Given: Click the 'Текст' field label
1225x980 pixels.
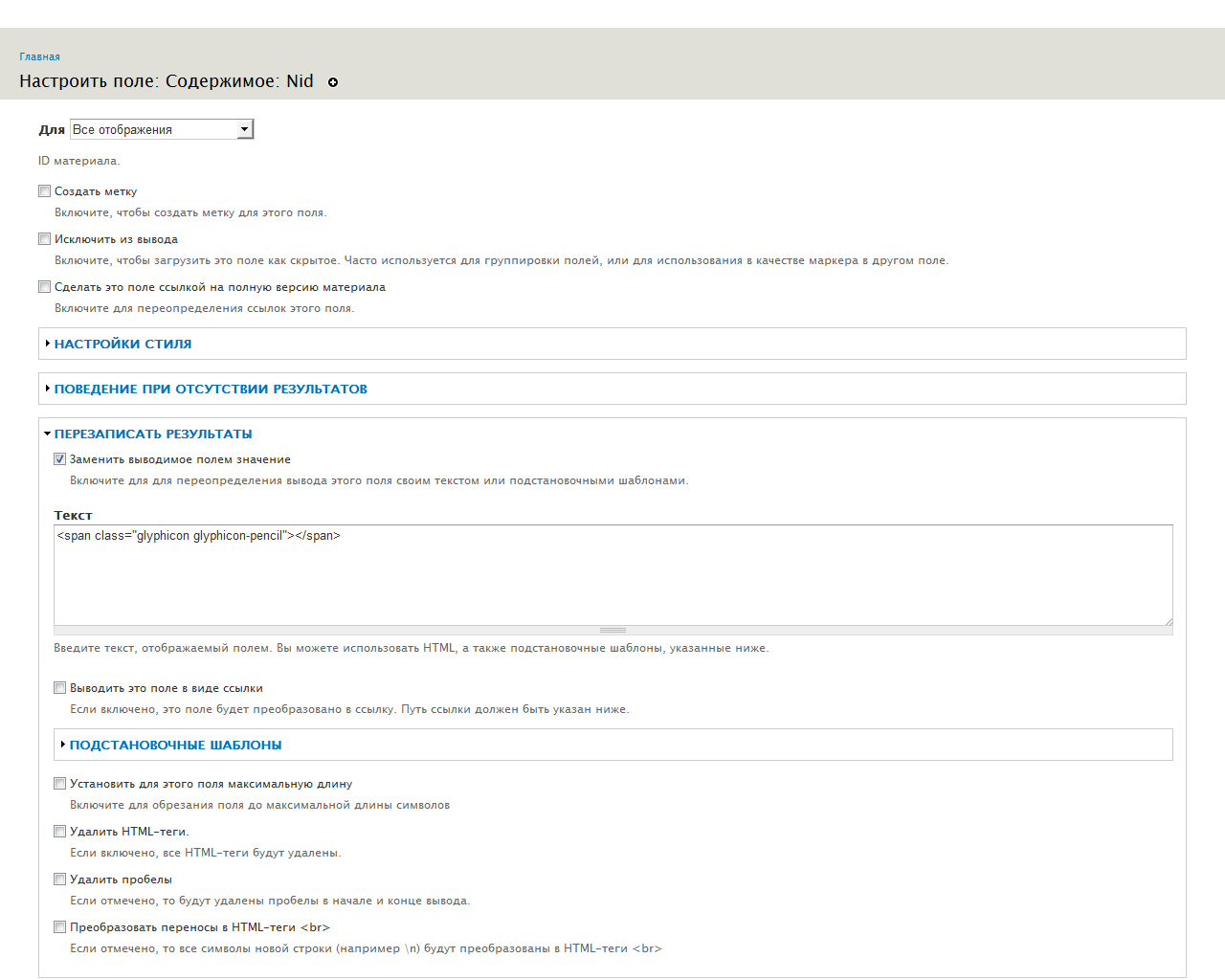Looking at the screenshot, I should tap(73, 515).
